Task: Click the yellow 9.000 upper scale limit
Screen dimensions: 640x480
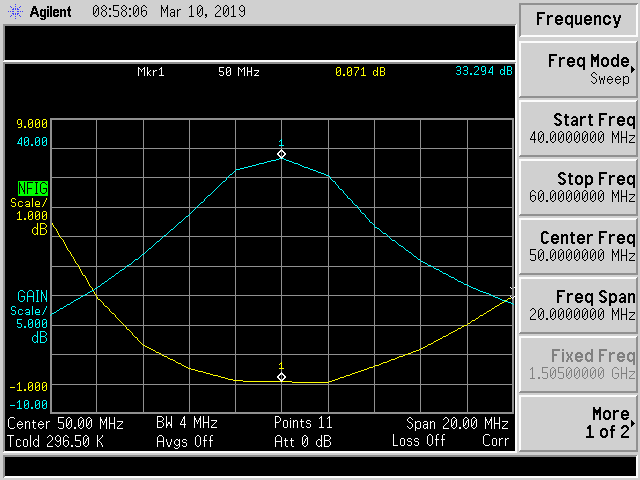Action: click(32, 124)
